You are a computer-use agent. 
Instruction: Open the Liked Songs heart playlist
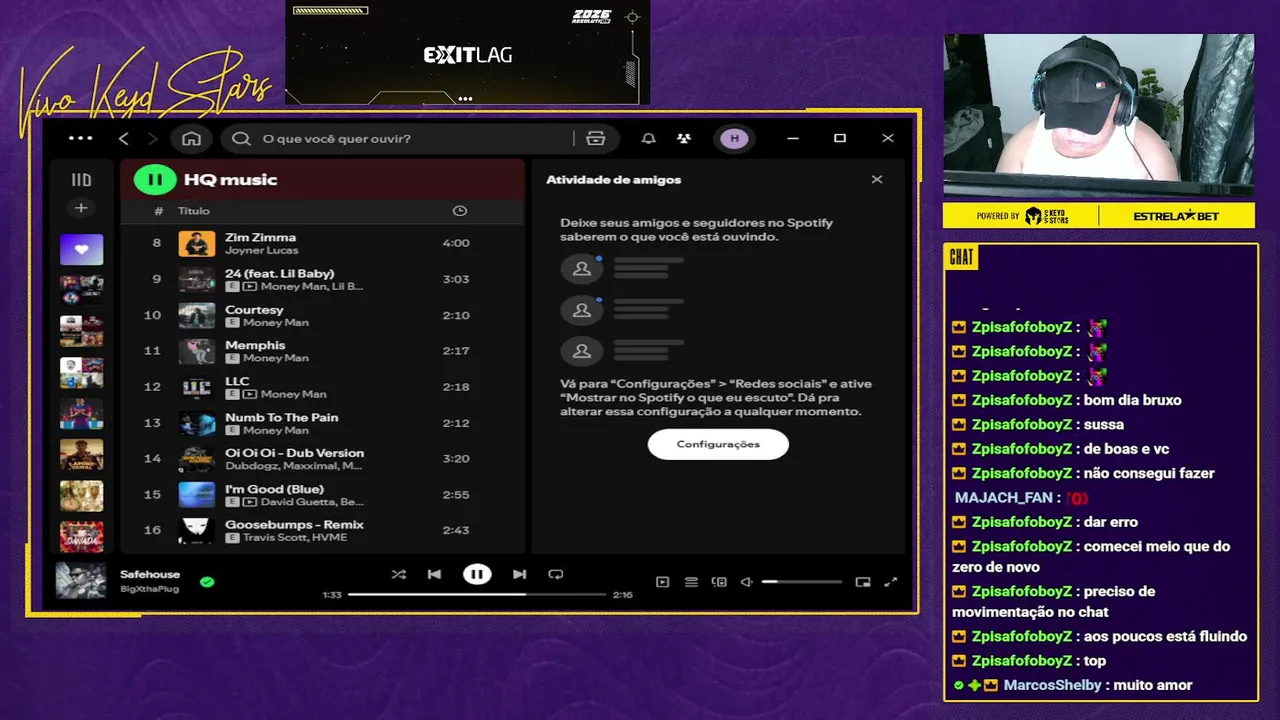[81, 249]
